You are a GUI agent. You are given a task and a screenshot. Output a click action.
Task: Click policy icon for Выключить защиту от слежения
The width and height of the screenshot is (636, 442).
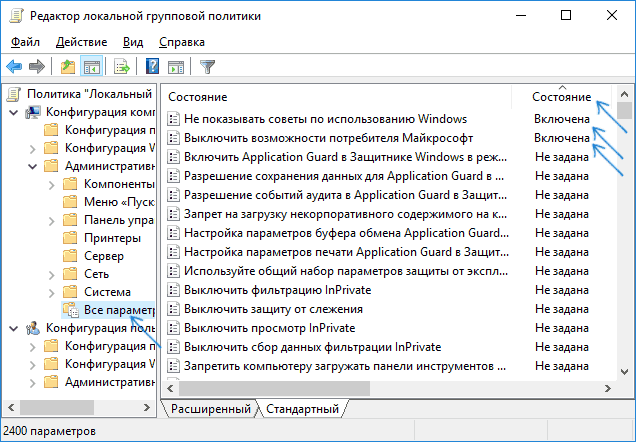coord(173,309)
